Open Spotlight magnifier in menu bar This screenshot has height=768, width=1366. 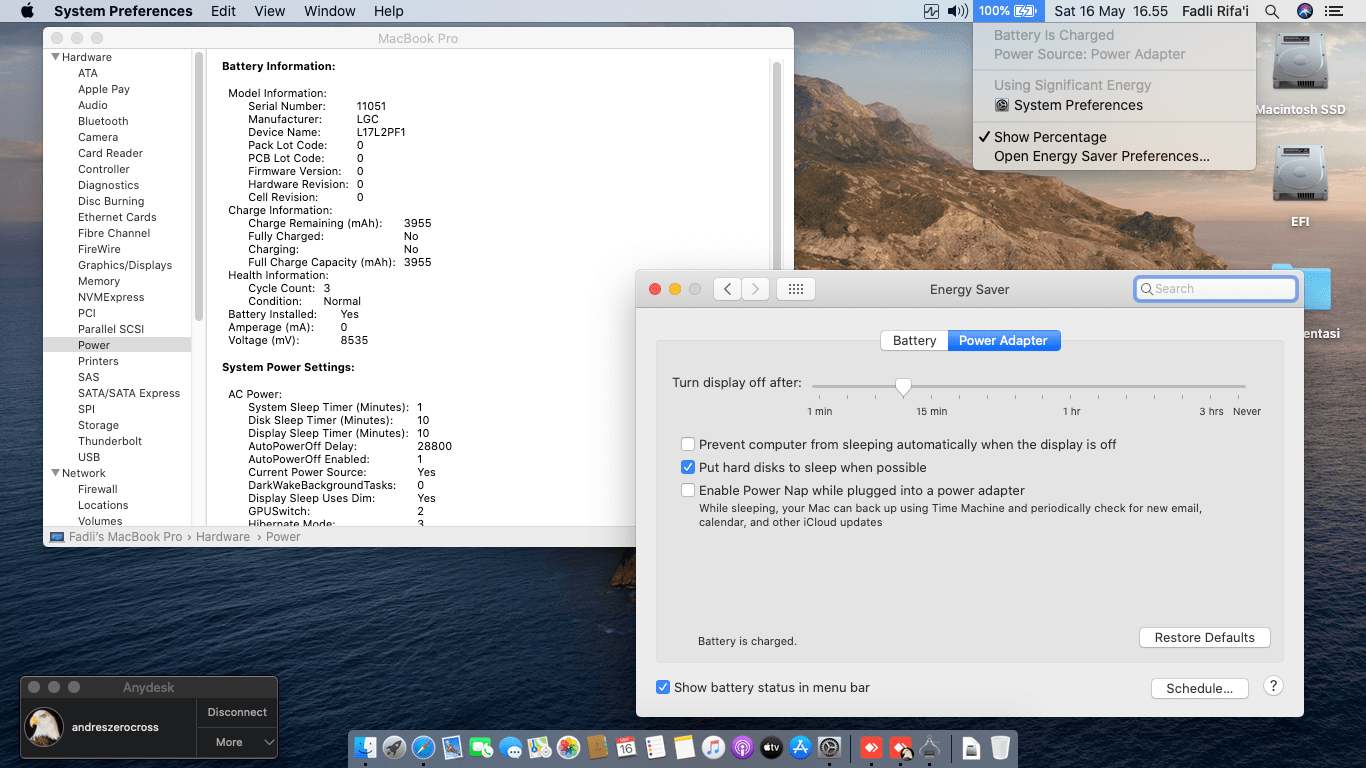[1272, 11]
